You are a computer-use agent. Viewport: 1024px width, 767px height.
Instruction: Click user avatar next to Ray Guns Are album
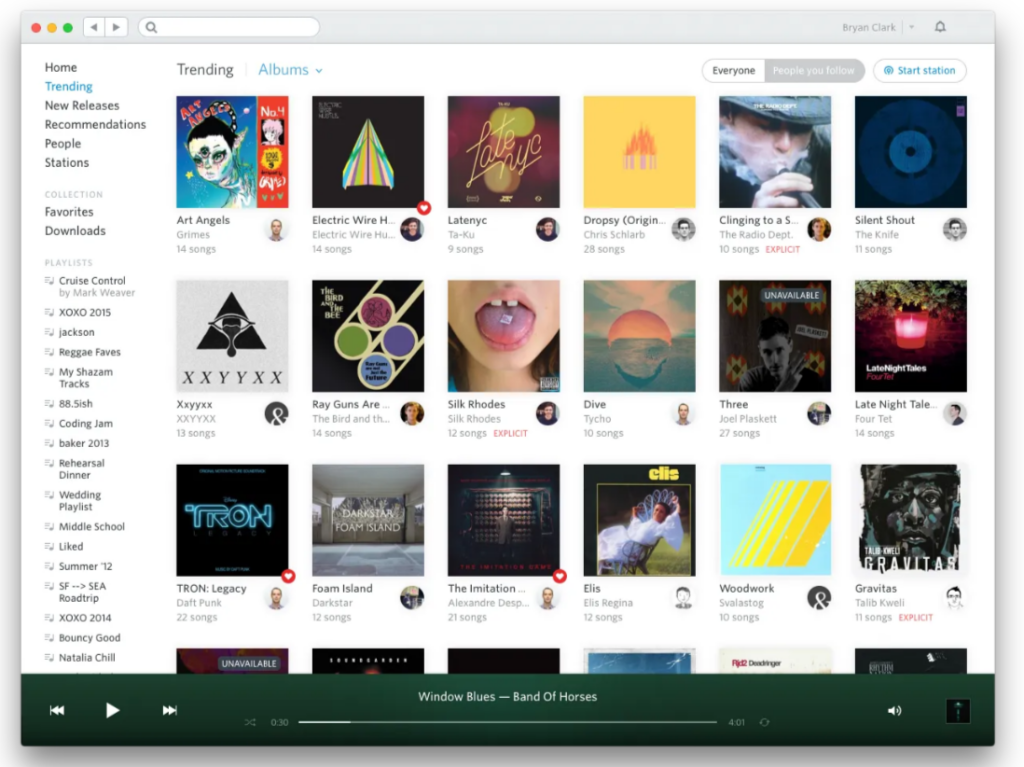point(412,414)
